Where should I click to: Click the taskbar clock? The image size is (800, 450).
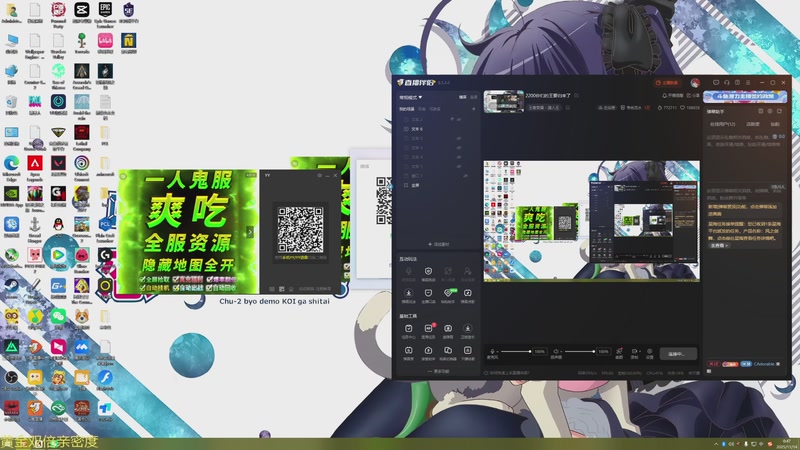(786, 443)
